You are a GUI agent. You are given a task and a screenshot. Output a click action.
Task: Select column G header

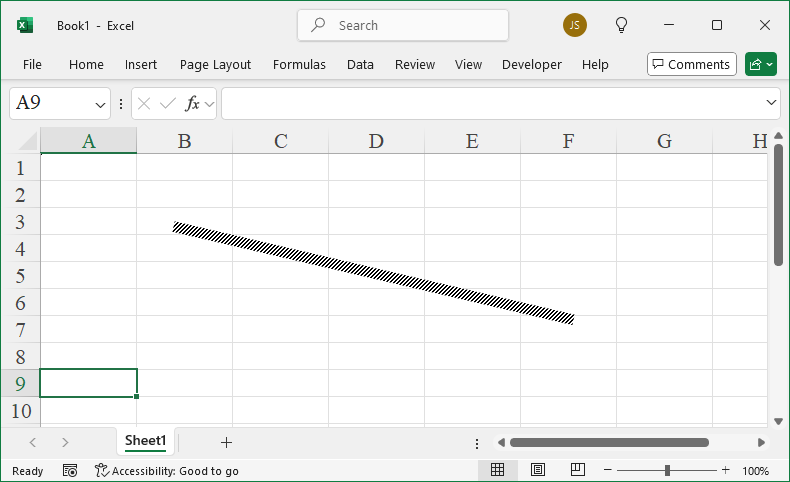click(665, 141)
